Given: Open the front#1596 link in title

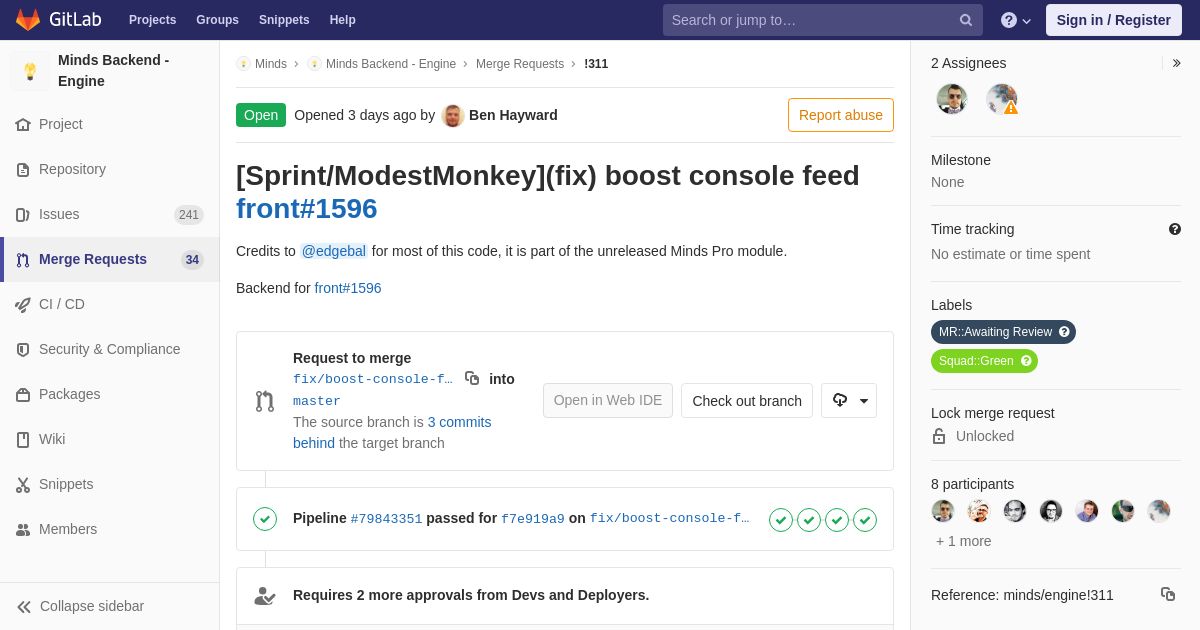Looking at the screenshot, I should (307, 208).
